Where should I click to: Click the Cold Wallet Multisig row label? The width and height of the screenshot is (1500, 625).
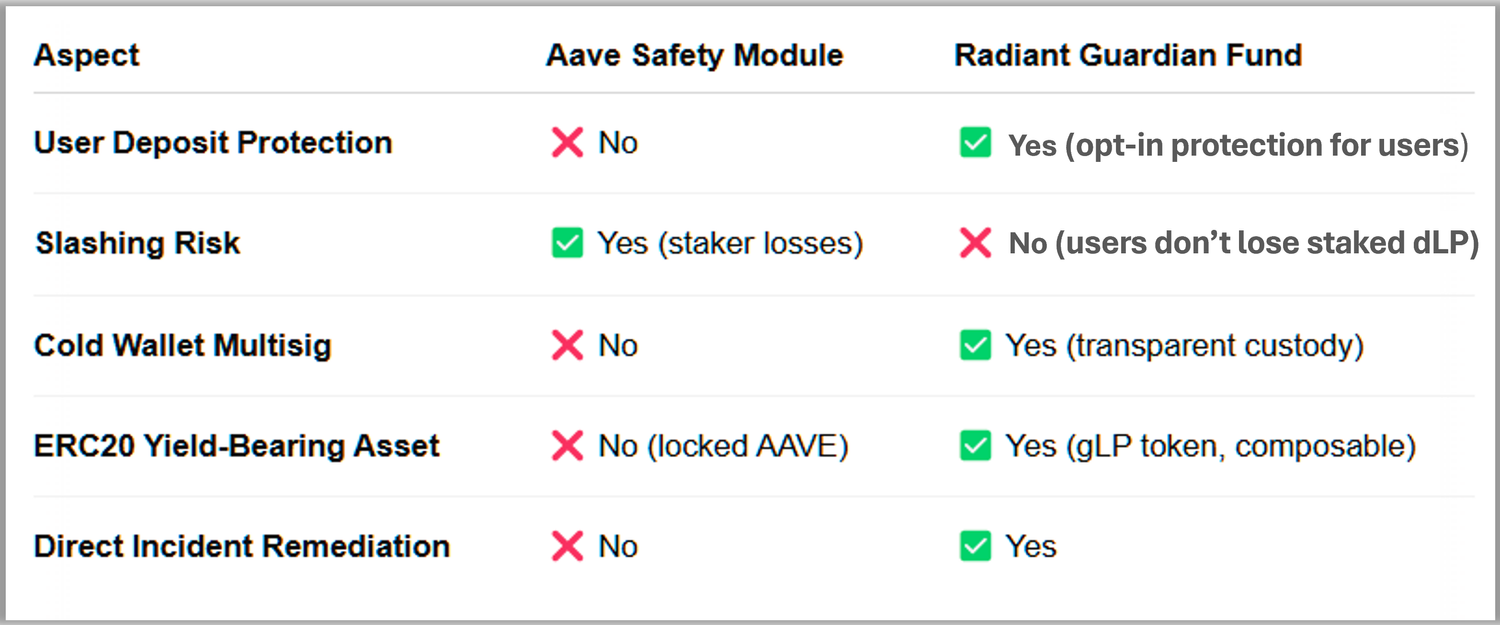[x=183, y=345]
